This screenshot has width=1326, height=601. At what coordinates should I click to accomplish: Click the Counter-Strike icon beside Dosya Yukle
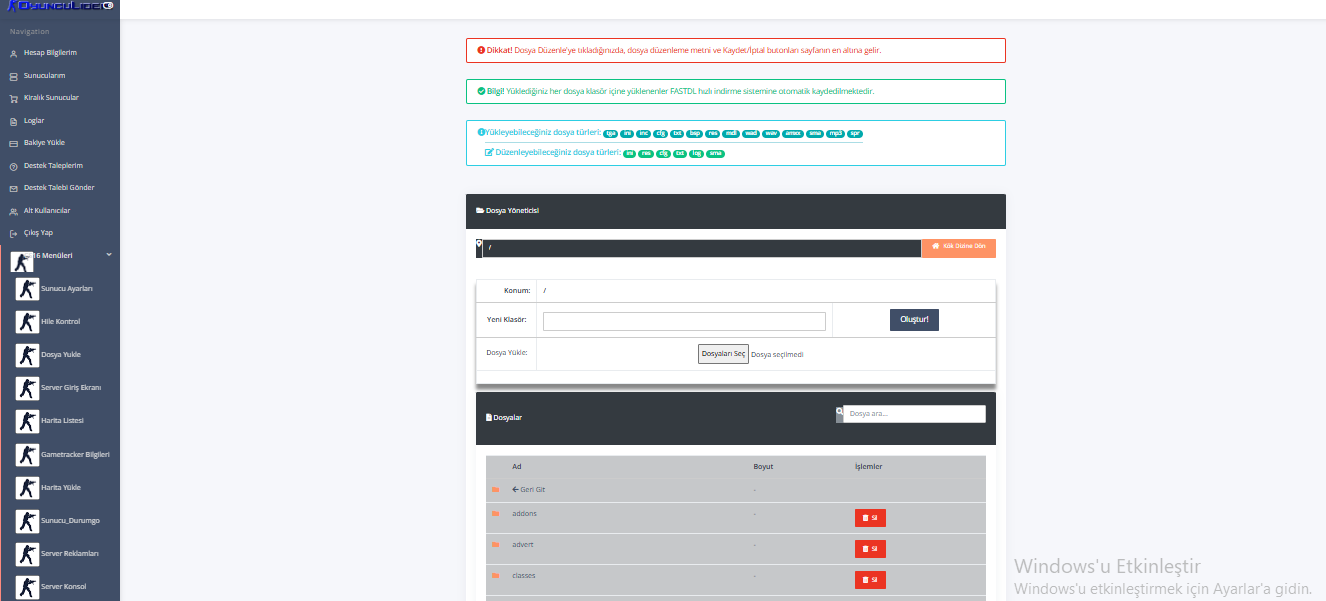[x=27, y=355]
